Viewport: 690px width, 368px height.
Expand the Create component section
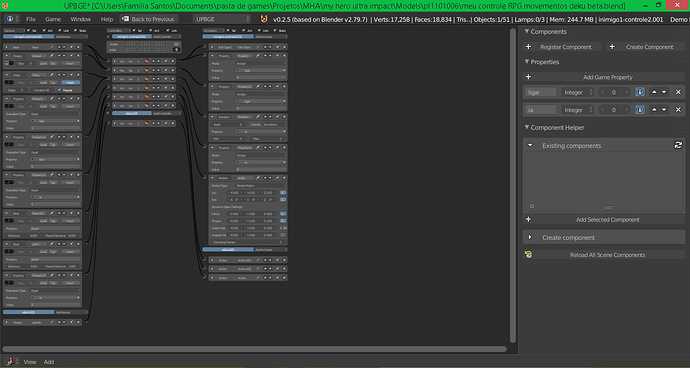[530, 237]
